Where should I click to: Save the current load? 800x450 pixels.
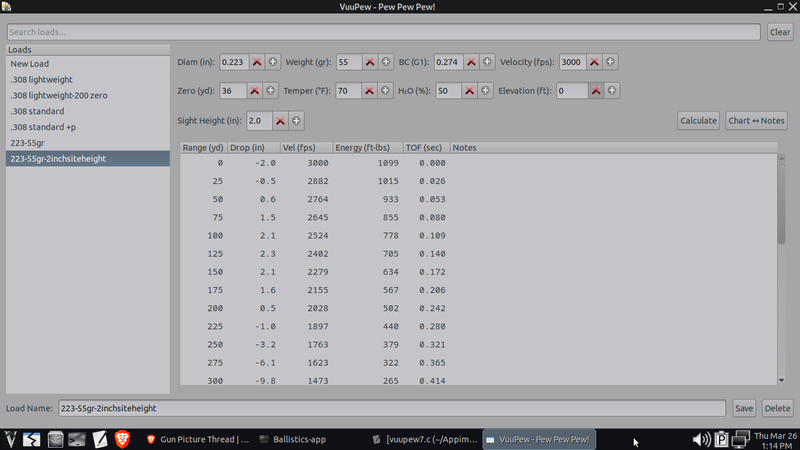744,408
